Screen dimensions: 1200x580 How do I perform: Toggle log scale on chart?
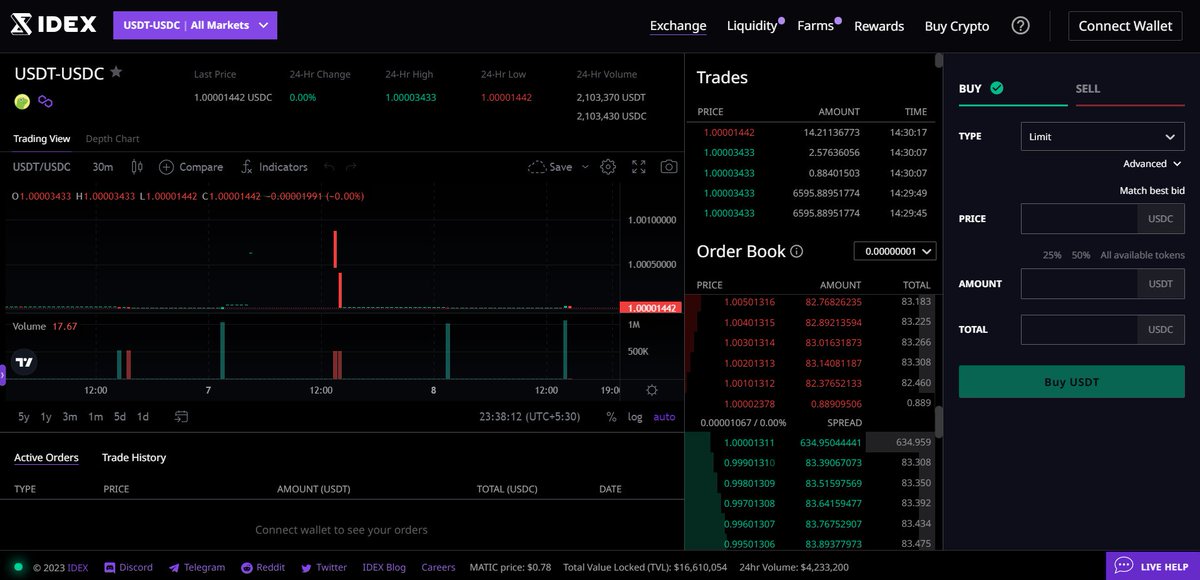[635, 417]
